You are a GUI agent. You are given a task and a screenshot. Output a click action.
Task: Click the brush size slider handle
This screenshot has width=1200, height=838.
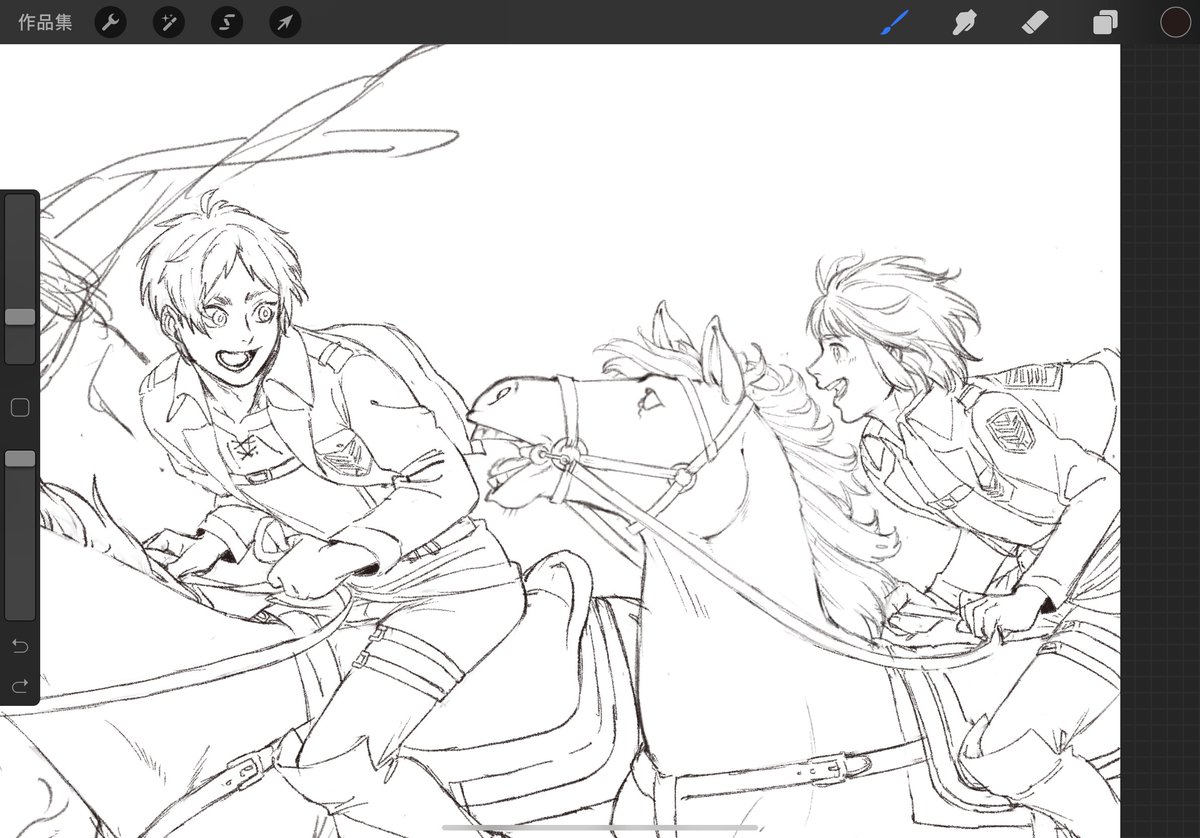point(20,317)
